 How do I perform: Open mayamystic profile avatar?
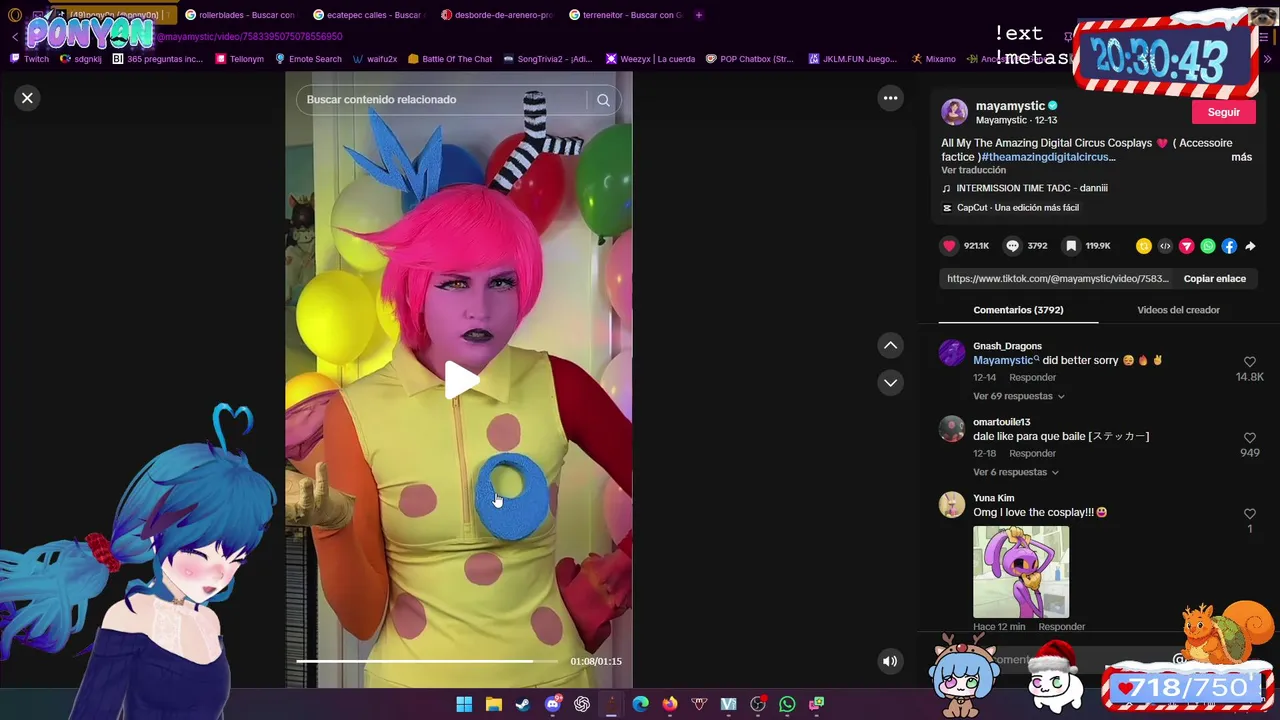[x=954, y=112]
